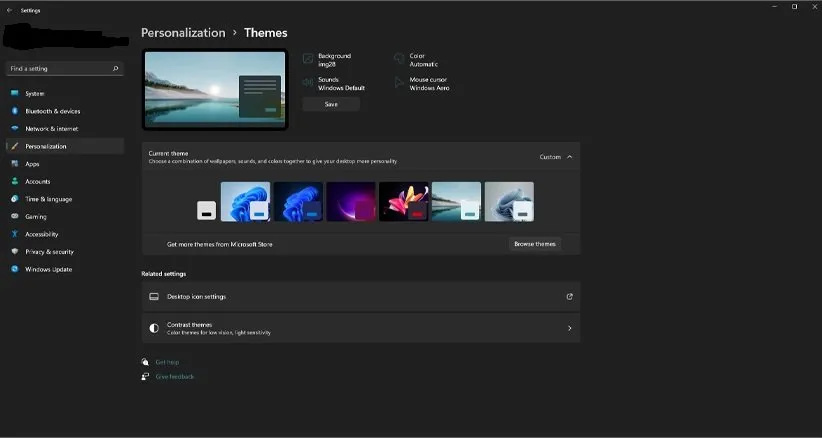This screenshot has height=438, width=822.
Task: Open Contrast themes with its chevron
Action: click(x=570, y=328)
